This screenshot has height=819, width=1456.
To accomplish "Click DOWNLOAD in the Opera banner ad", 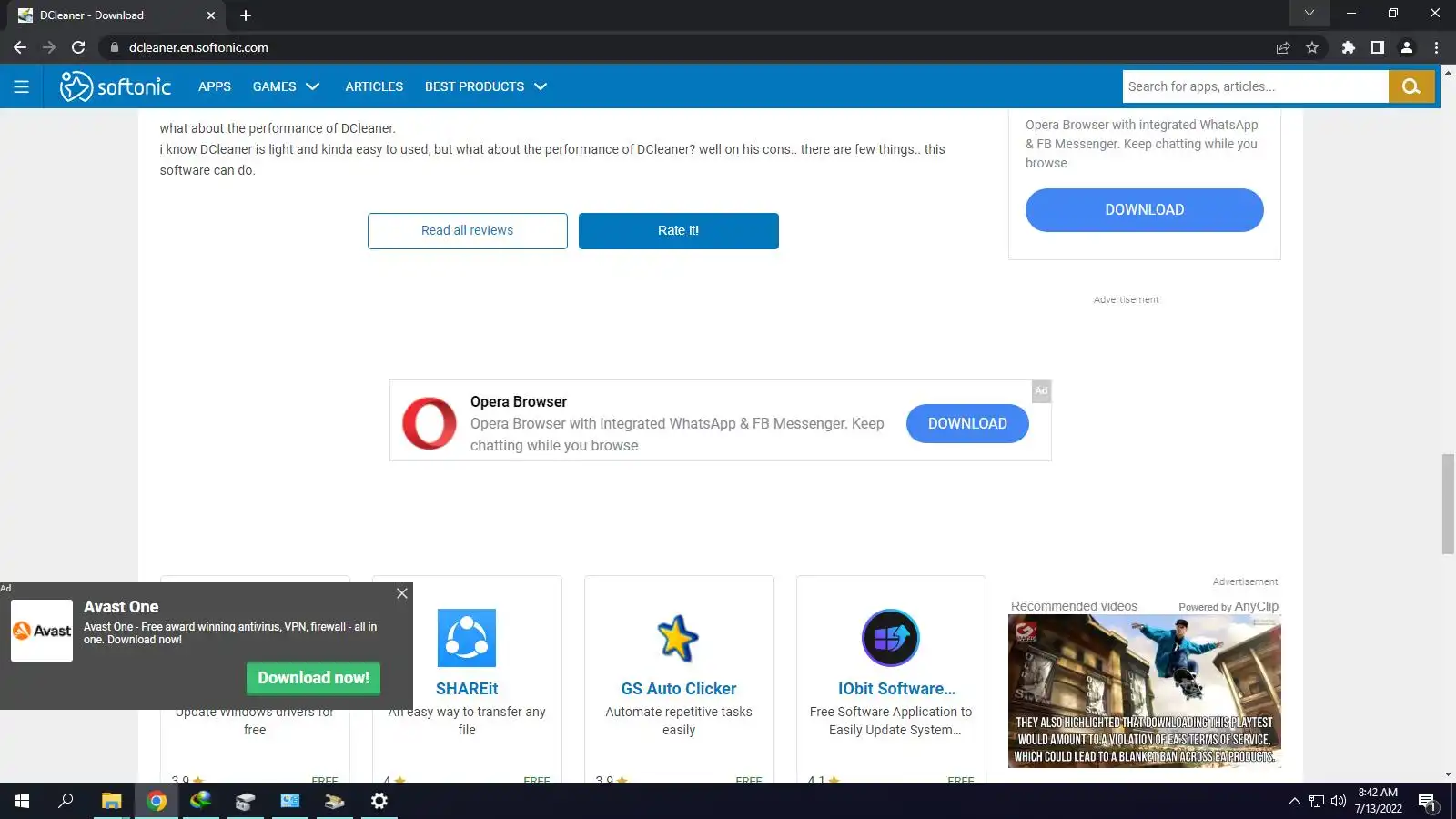I will 967,424.
